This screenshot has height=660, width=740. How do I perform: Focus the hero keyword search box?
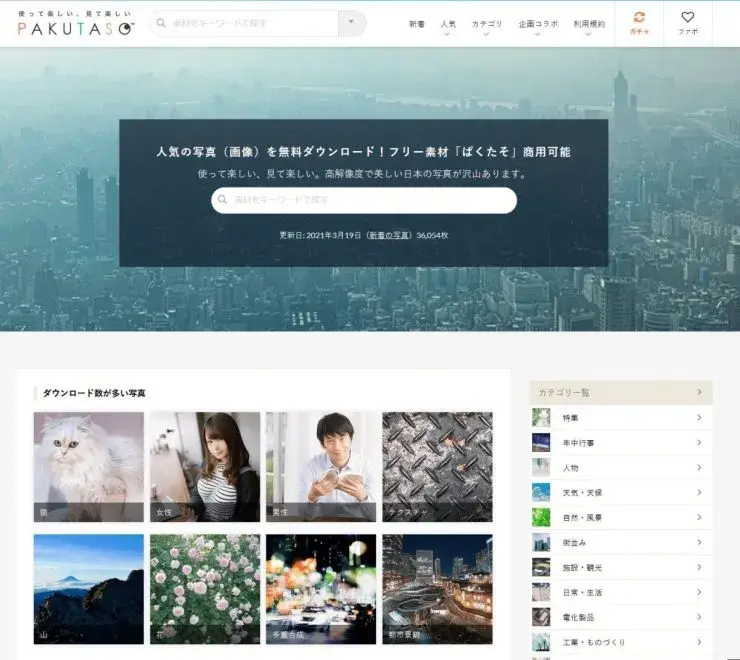(x=364, y=200)
